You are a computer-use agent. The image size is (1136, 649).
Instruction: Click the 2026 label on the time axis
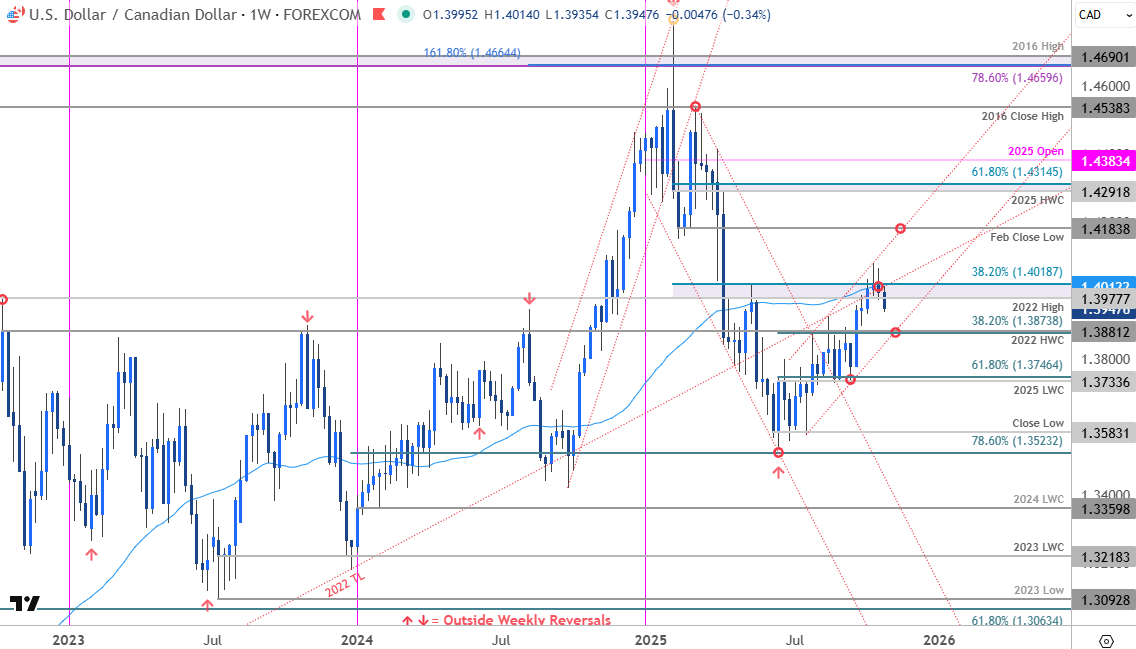[x=938, y=639]
